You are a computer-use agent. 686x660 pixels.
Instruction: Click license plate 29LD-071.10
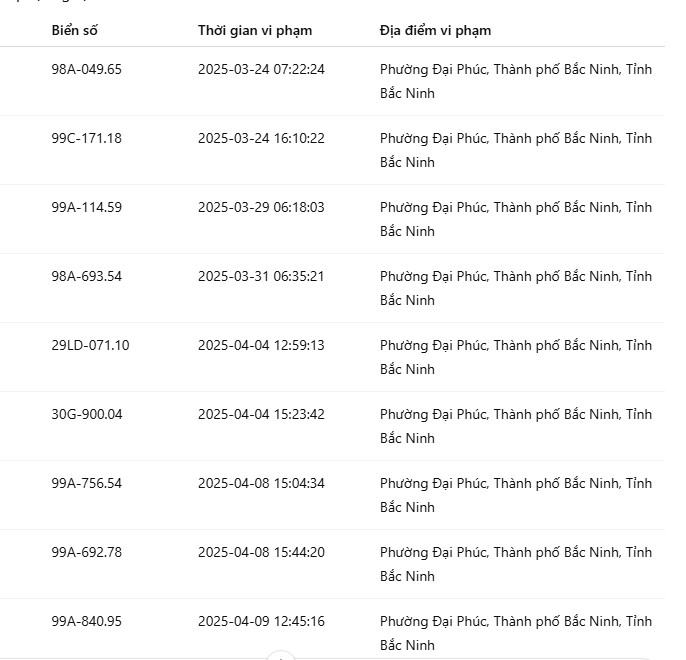click(x=91, y=346)
